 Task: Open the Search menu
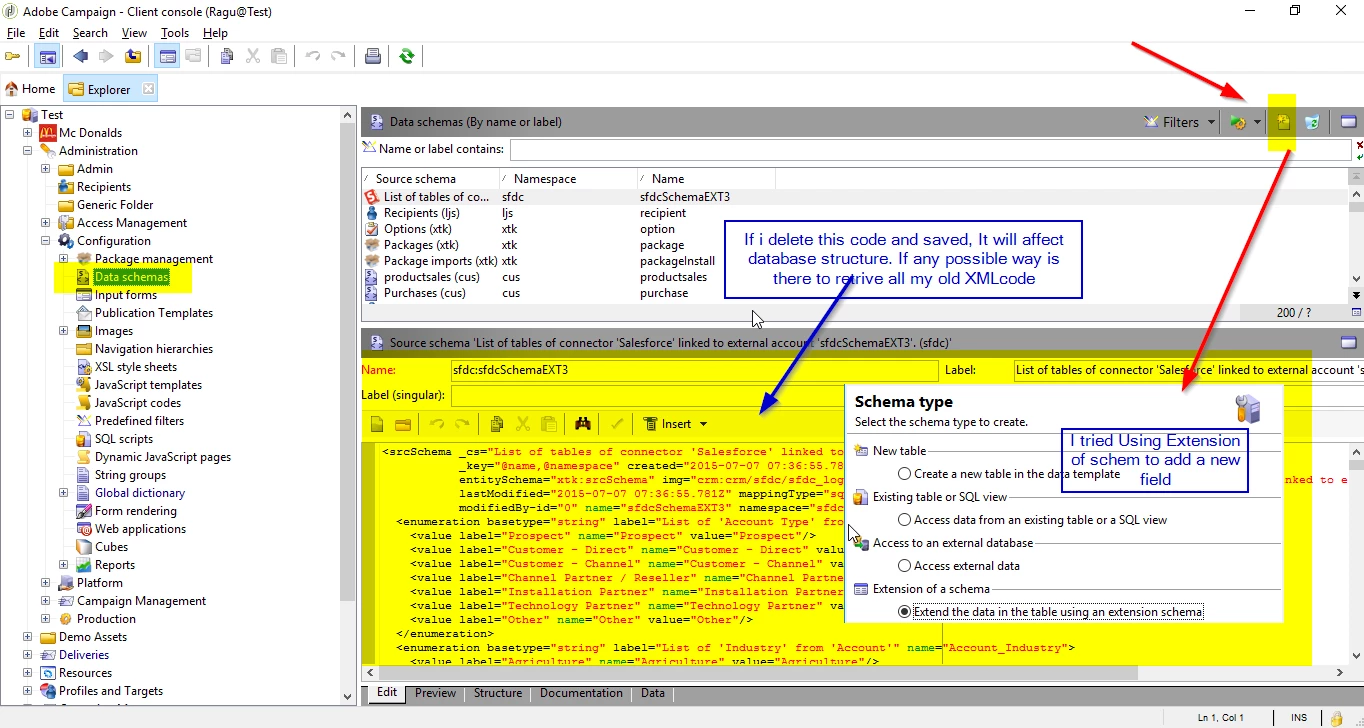(90, 33)
